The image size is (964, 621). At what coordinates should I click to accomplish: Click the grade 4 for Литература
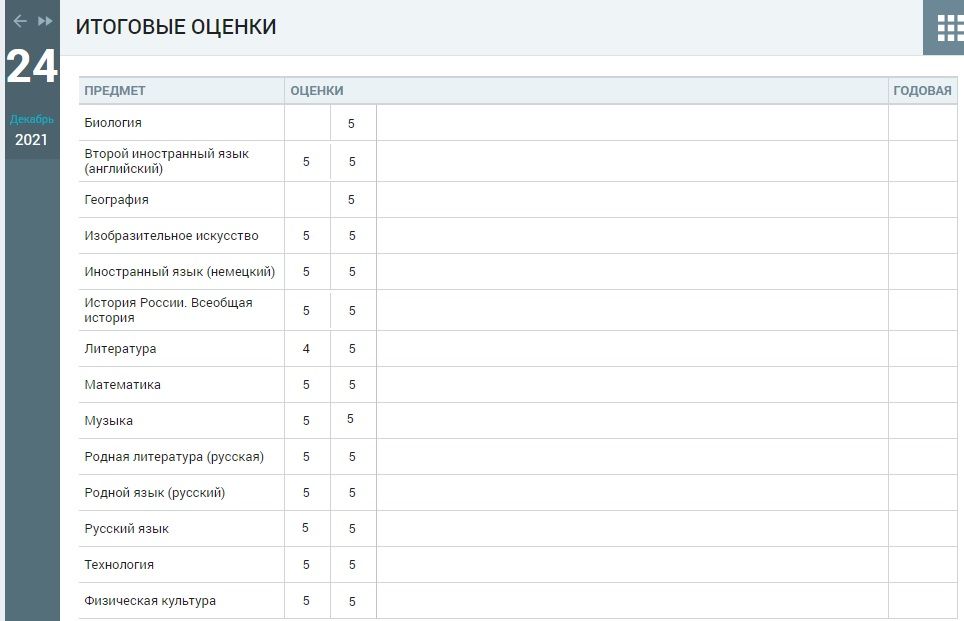pos(306,349)
